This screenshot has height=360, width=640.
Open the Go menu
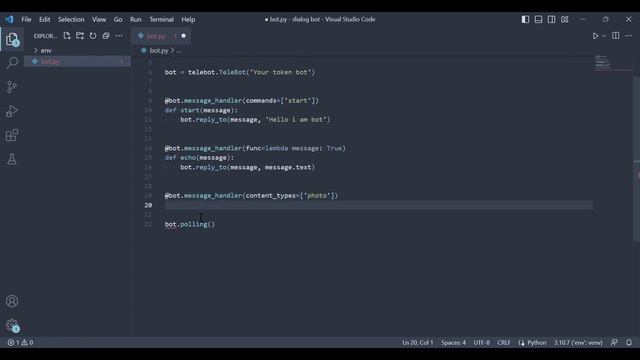tap(118, 19)
